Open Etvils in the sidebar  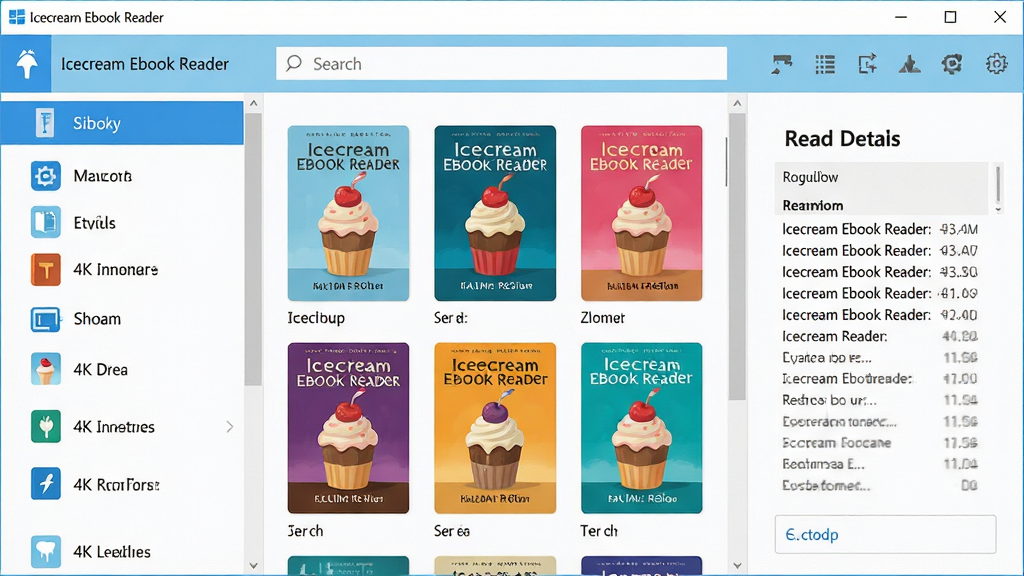click(x=95, y=223)
